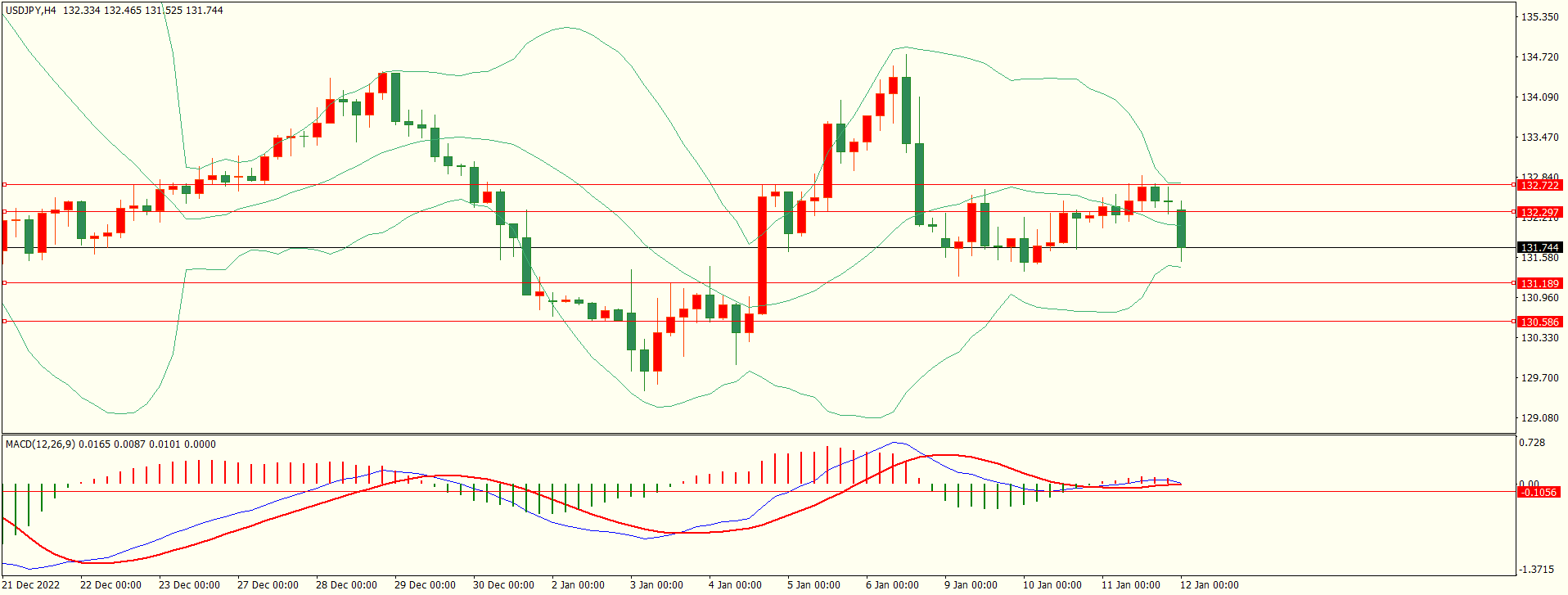Click the 135.350 value on the price scale
Screen dimensions: 1568x595
(x=1539, y=17)
